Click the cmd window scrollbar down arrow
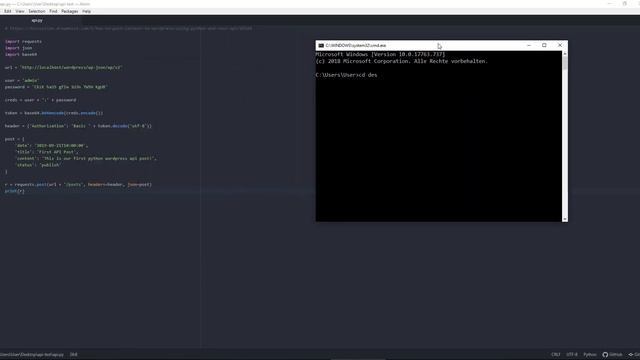Viewport: 640px width, 360px height. pos(565,219)
